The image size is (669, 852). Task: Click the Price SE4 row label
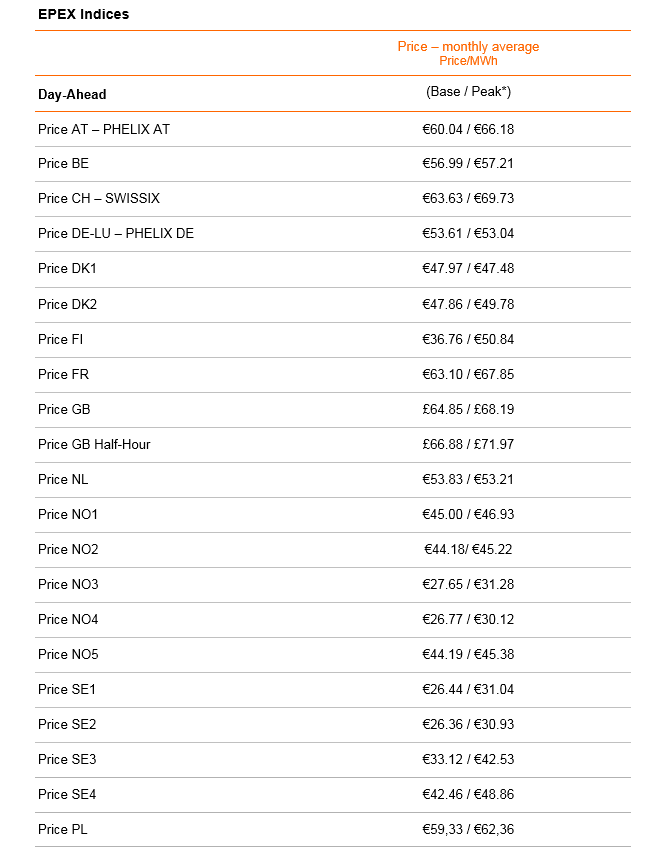point(67,794)
